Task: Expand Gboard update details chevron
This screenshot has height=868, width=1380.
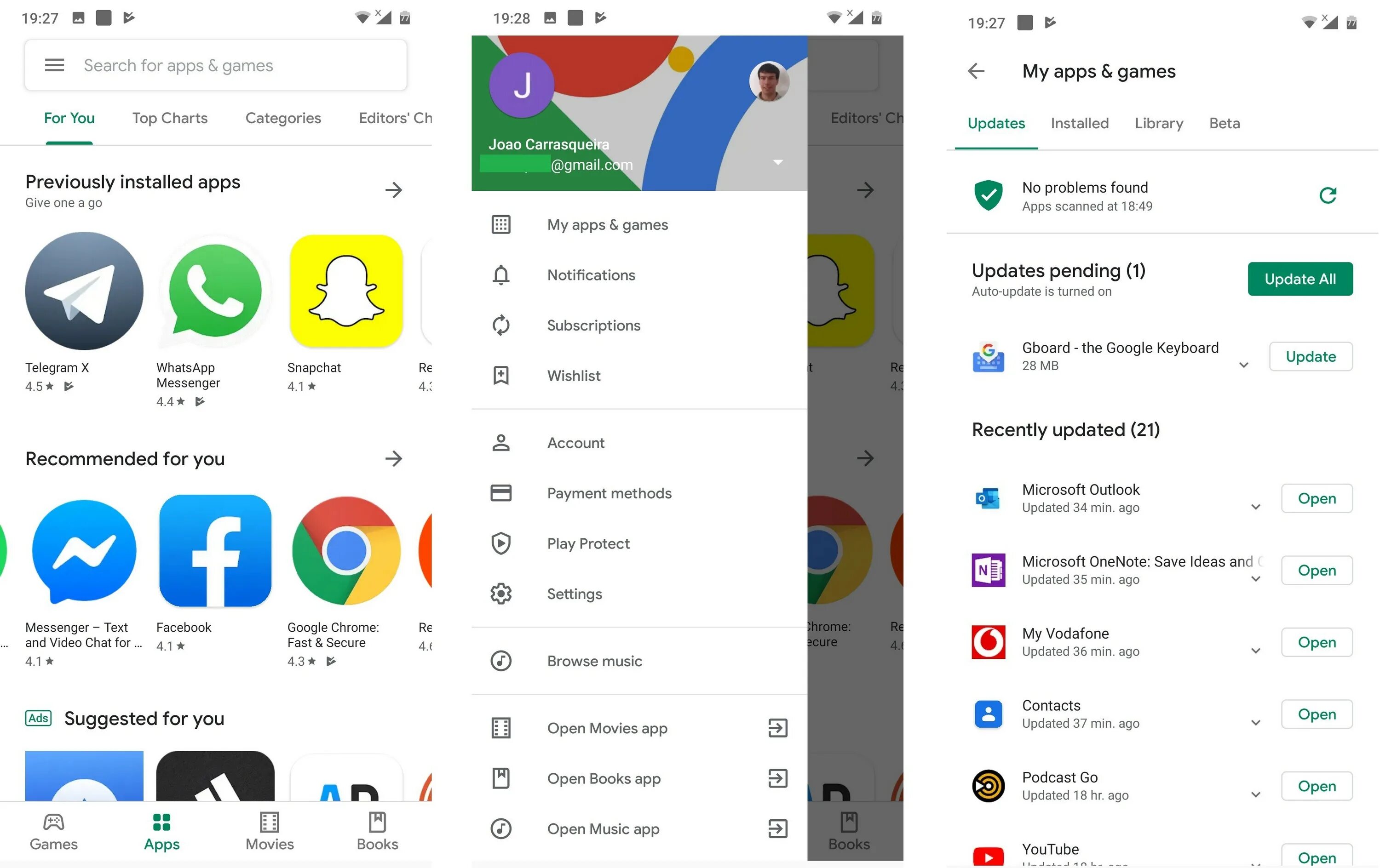Action: click(1245, 365)
